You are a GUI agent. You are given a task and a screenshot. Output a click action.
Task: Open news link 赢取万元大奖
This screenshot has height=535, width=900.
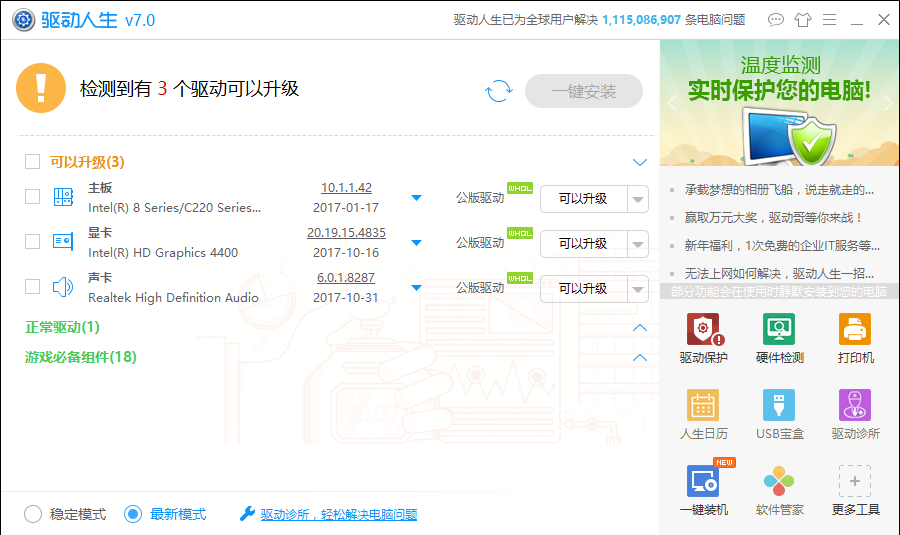click(x=773, y=218)
